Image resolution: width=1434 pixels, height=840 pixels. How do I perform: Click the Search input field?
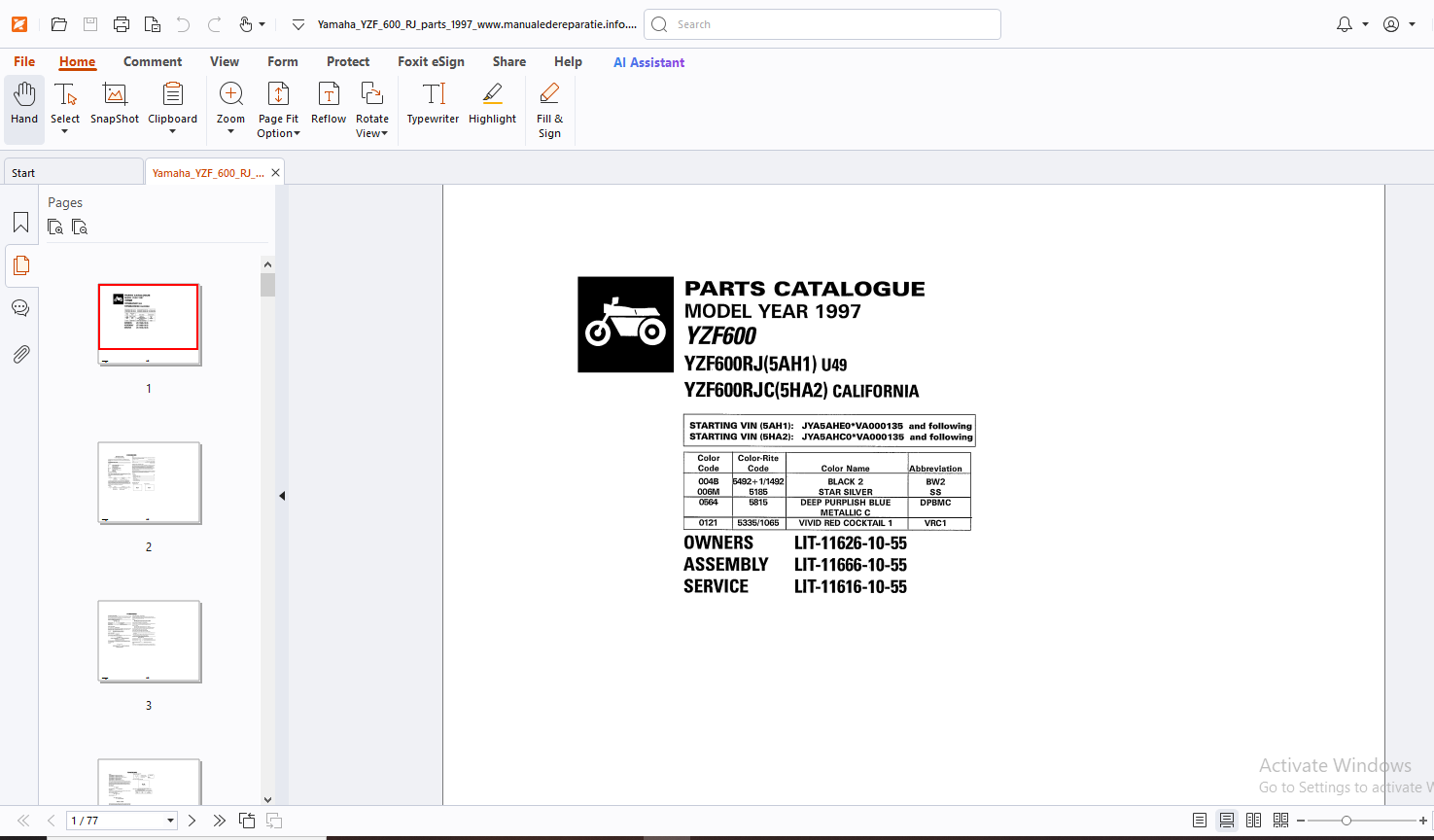point(822,24)
